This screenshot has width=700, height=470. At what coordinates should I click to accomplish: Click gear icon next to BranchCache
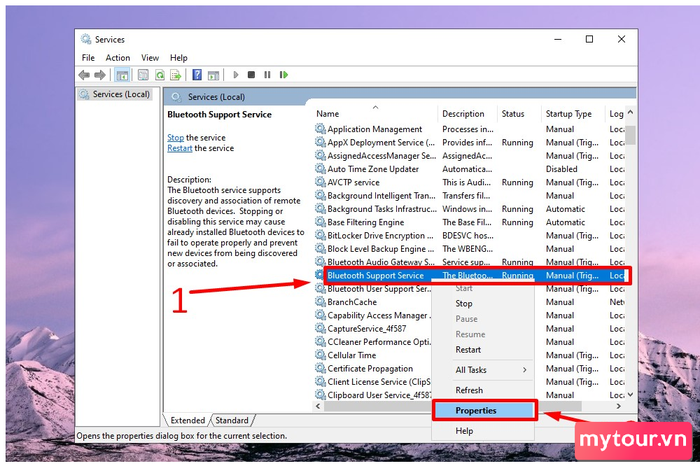320,302
